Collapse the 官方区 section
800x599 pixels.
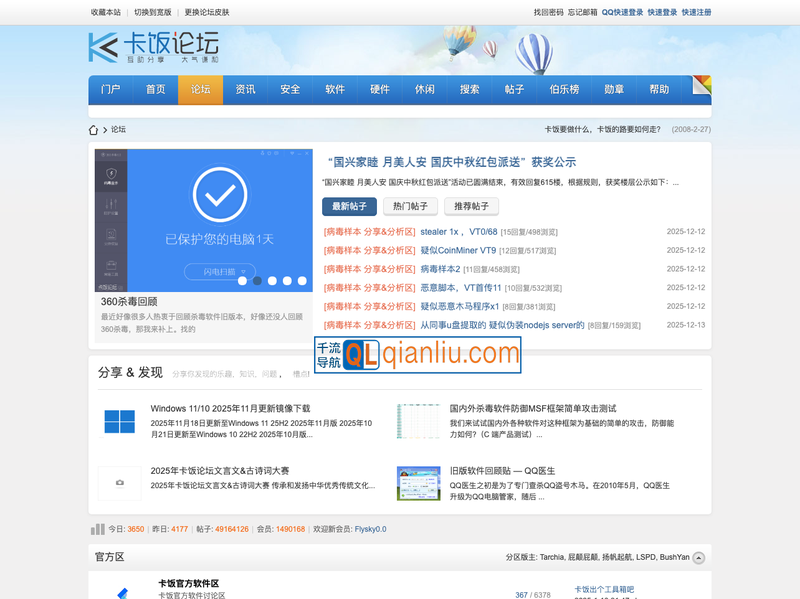coord(699,558)
